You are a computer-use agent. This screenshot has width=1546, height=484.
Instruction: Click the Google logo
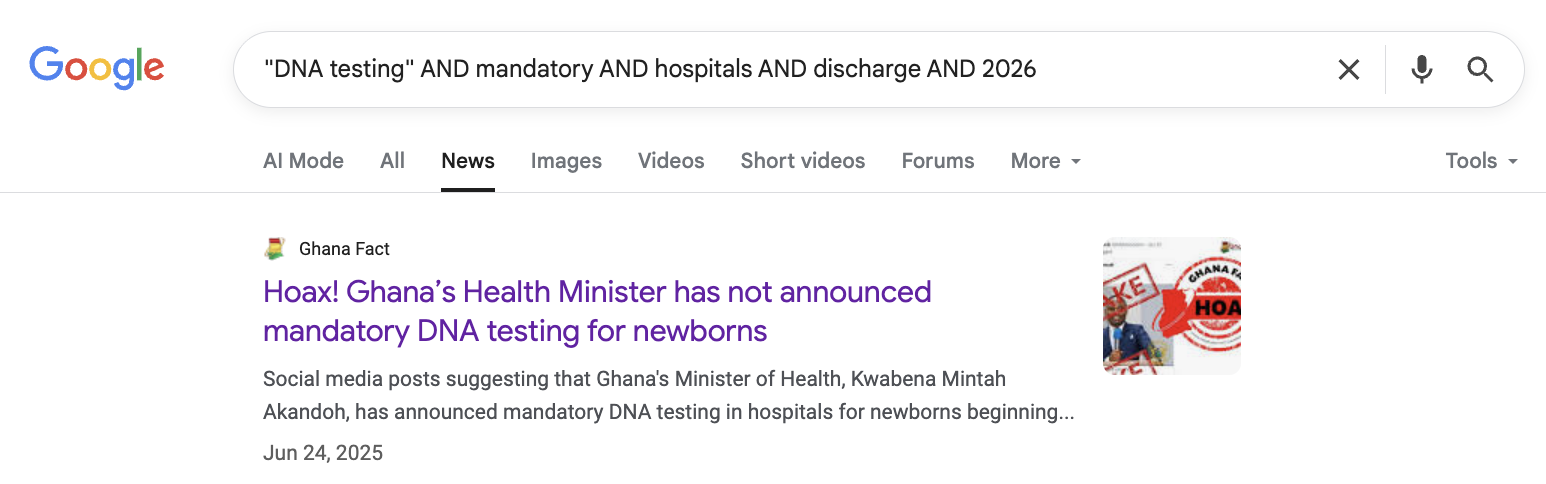[97, 68]
